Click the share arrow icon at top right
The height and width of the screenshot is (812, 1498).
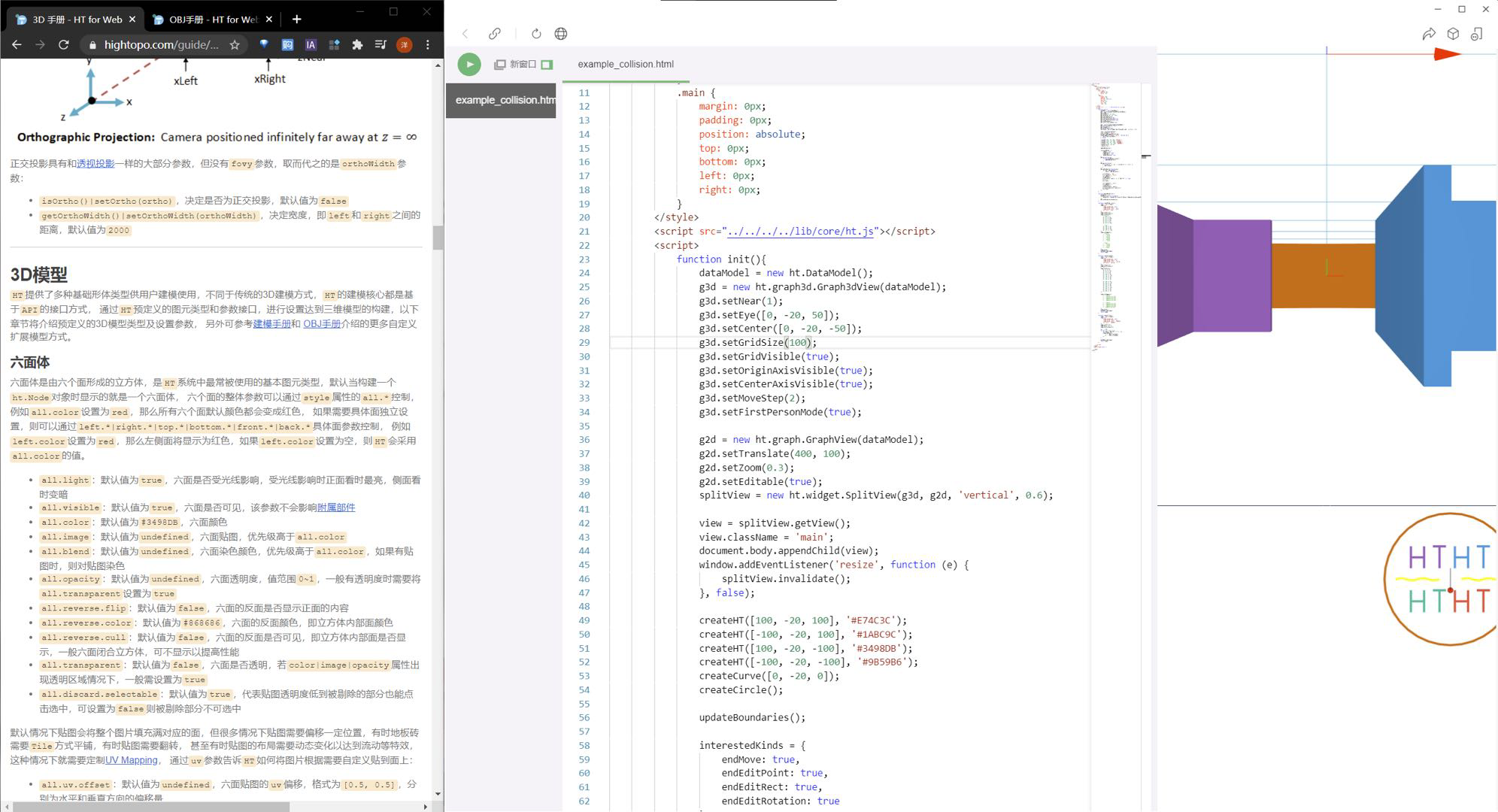1429,34
